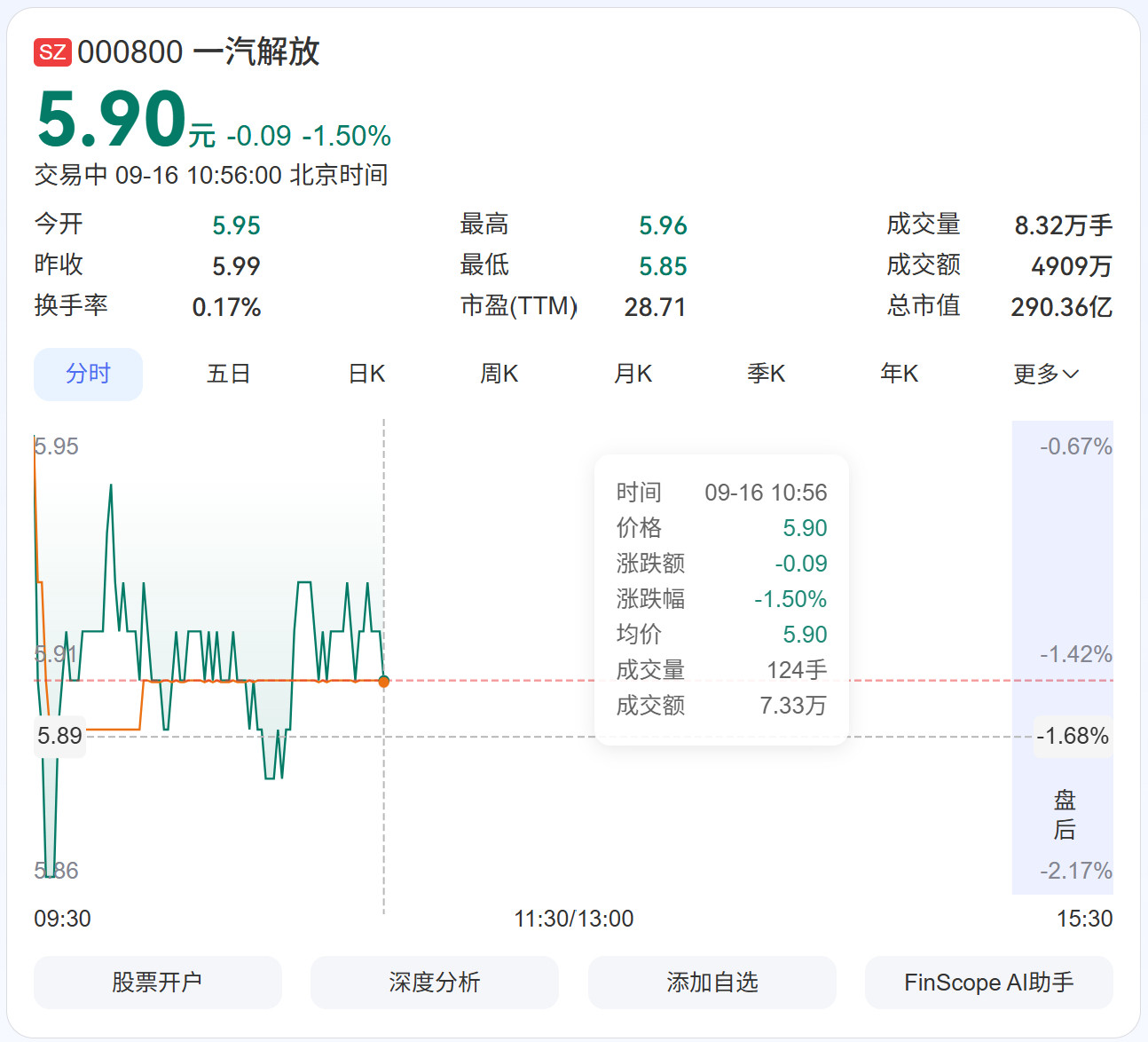Select the 季K quarterly candlestick tab
Viewport: 1148px width, 1042px height.
tap(766, 374)
